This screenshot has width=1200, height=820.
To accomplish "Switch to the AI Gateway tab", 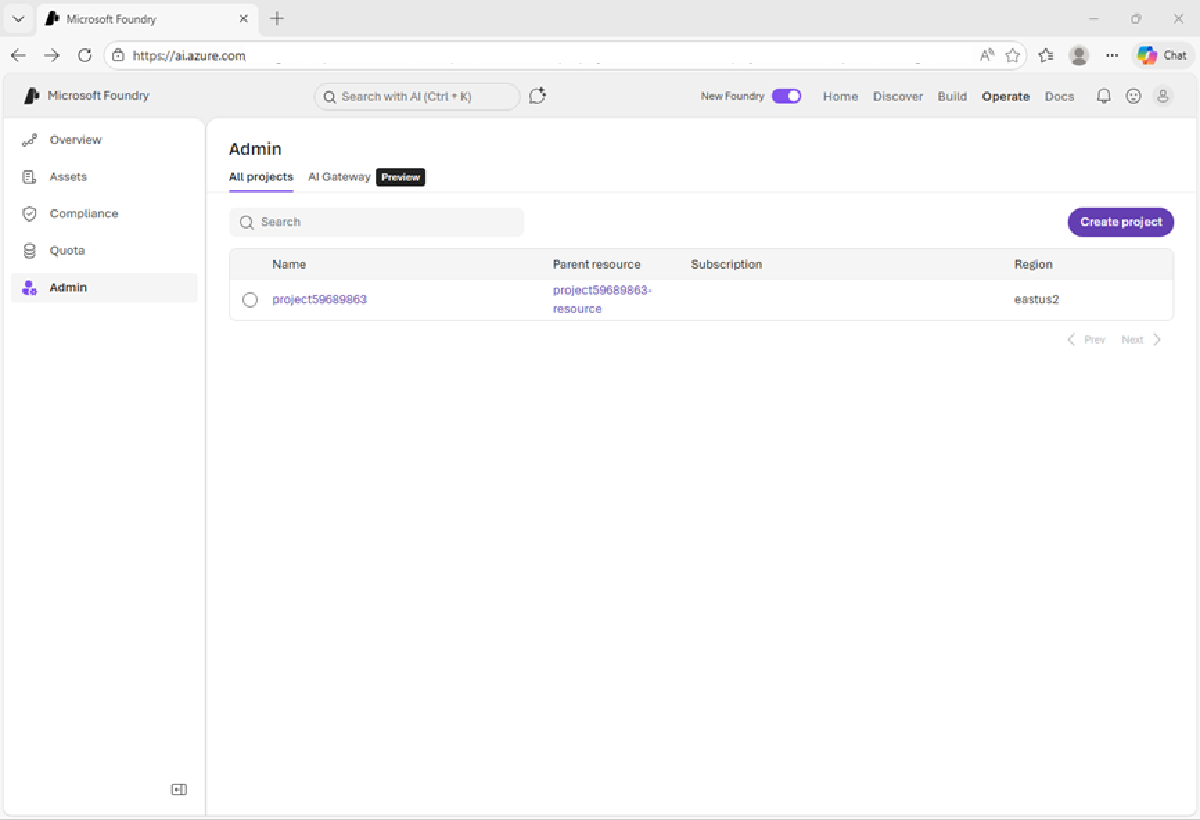I will pyautogui.click(x=339, y=177).
